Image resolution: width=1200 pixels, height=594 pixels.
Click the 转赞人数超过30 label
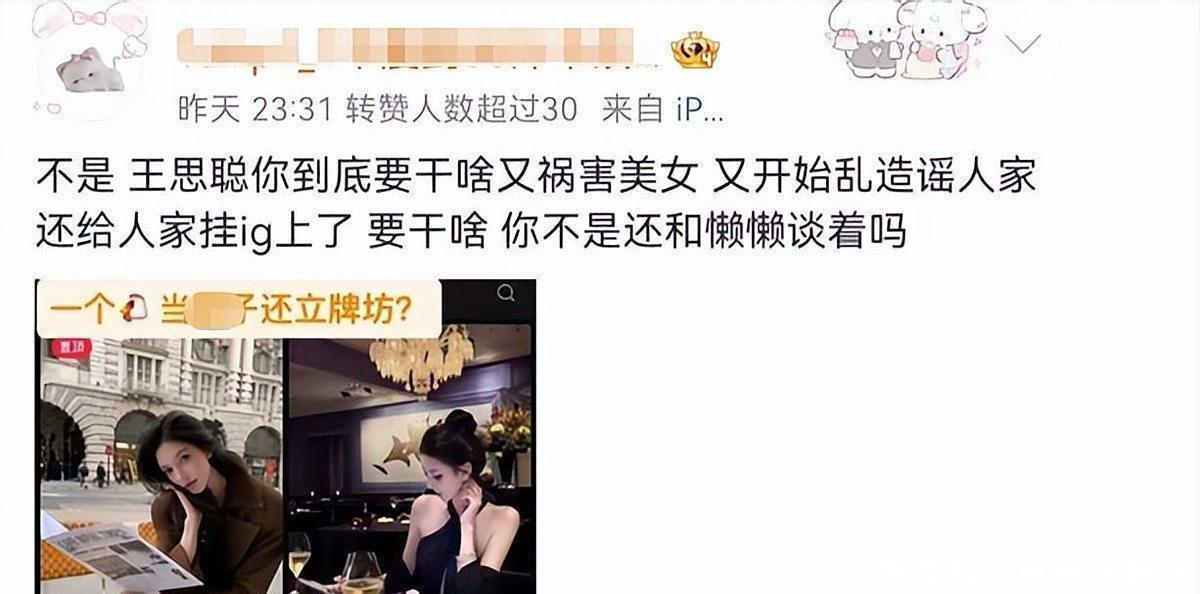(x=463, y=110)
